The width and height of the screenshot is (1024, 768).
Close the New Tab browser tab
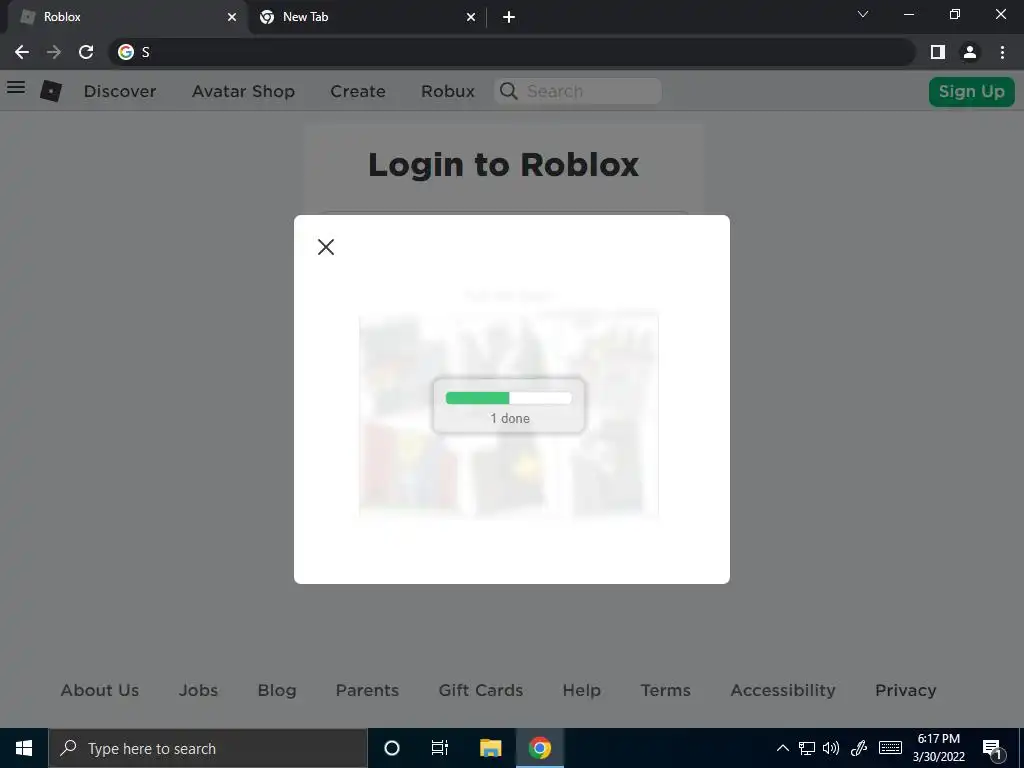coord(471,17)
